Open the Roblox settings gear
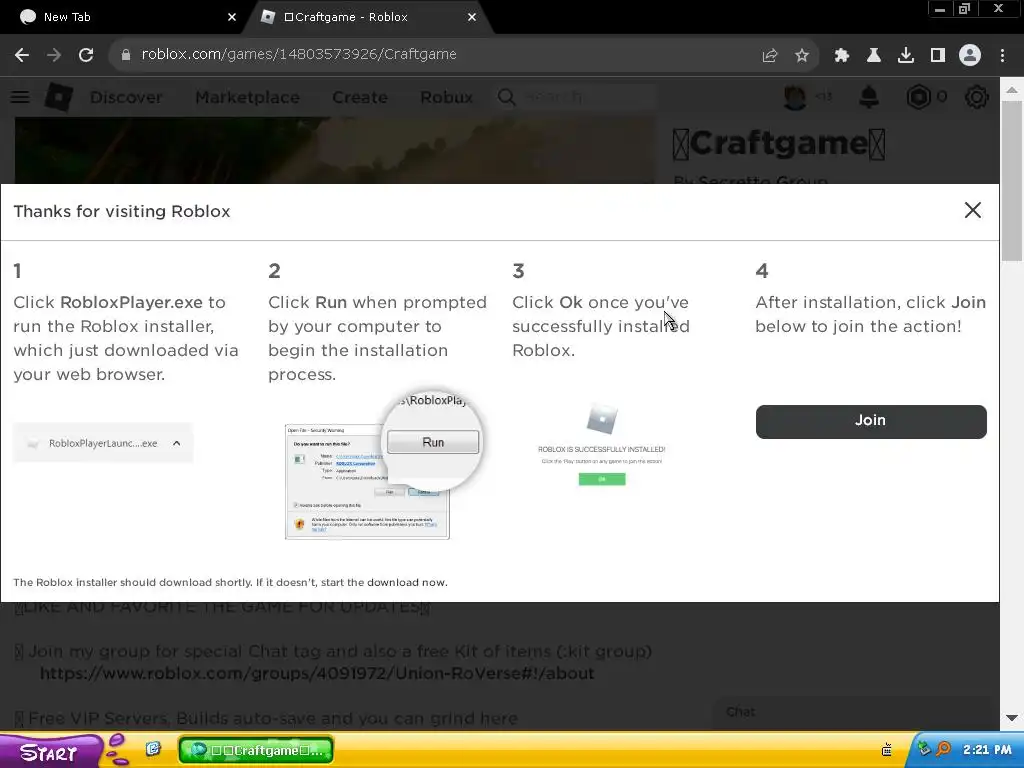The height and width of the screenshot is (768, 1024). click(x=977, y=97)
